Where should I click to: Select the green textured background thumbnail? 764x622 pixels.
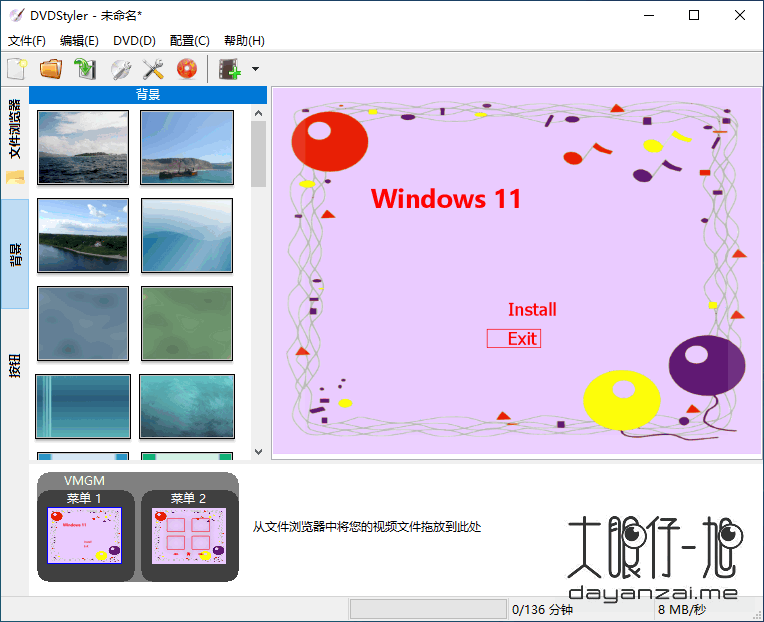(x=187, y=323)
